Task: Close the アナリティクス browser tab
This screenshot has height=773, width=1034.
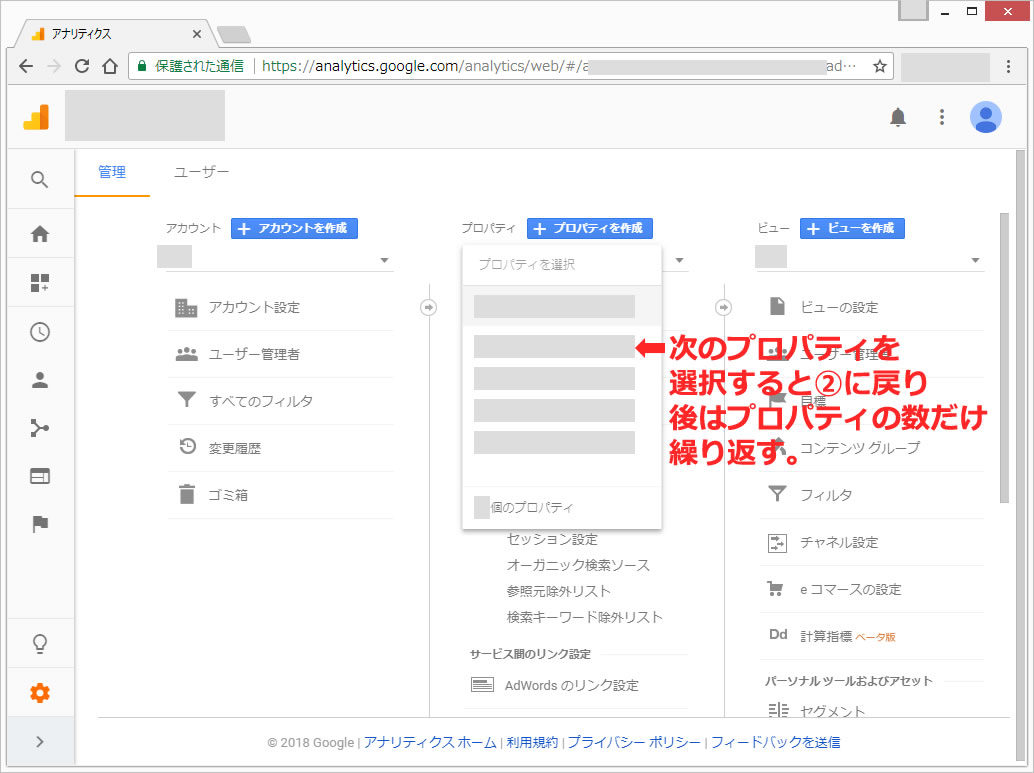Action: click(x=197, y=34)
